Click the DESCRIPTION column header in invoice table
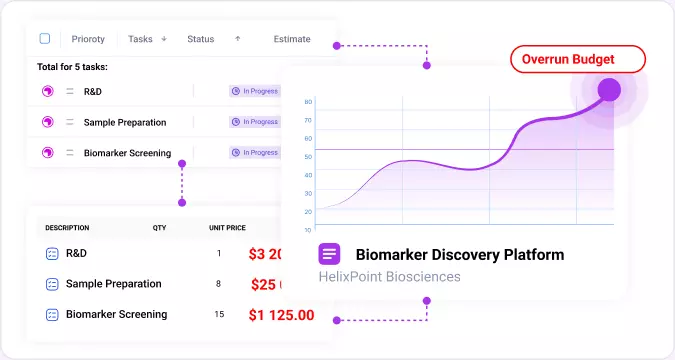 click(x=67, y=228)
